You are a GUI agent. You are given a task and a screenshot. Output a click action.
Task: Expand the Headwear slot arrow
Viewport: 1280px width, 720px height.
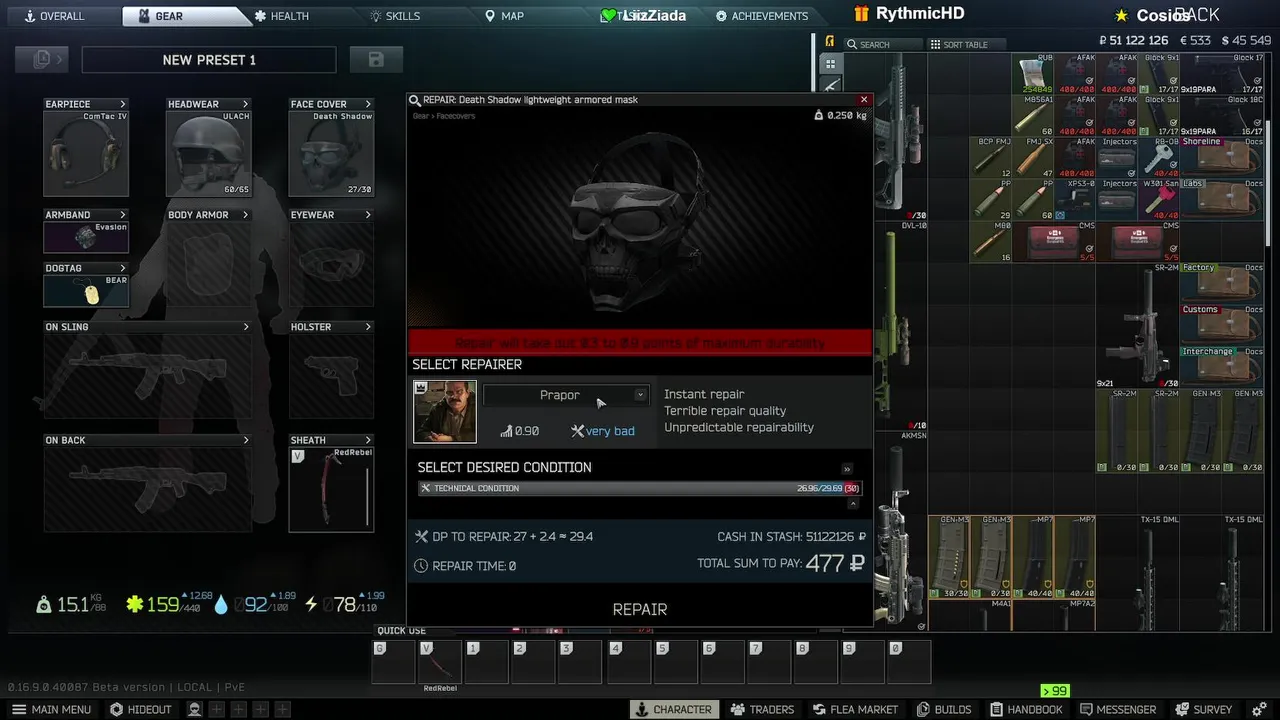pos(245,104)
